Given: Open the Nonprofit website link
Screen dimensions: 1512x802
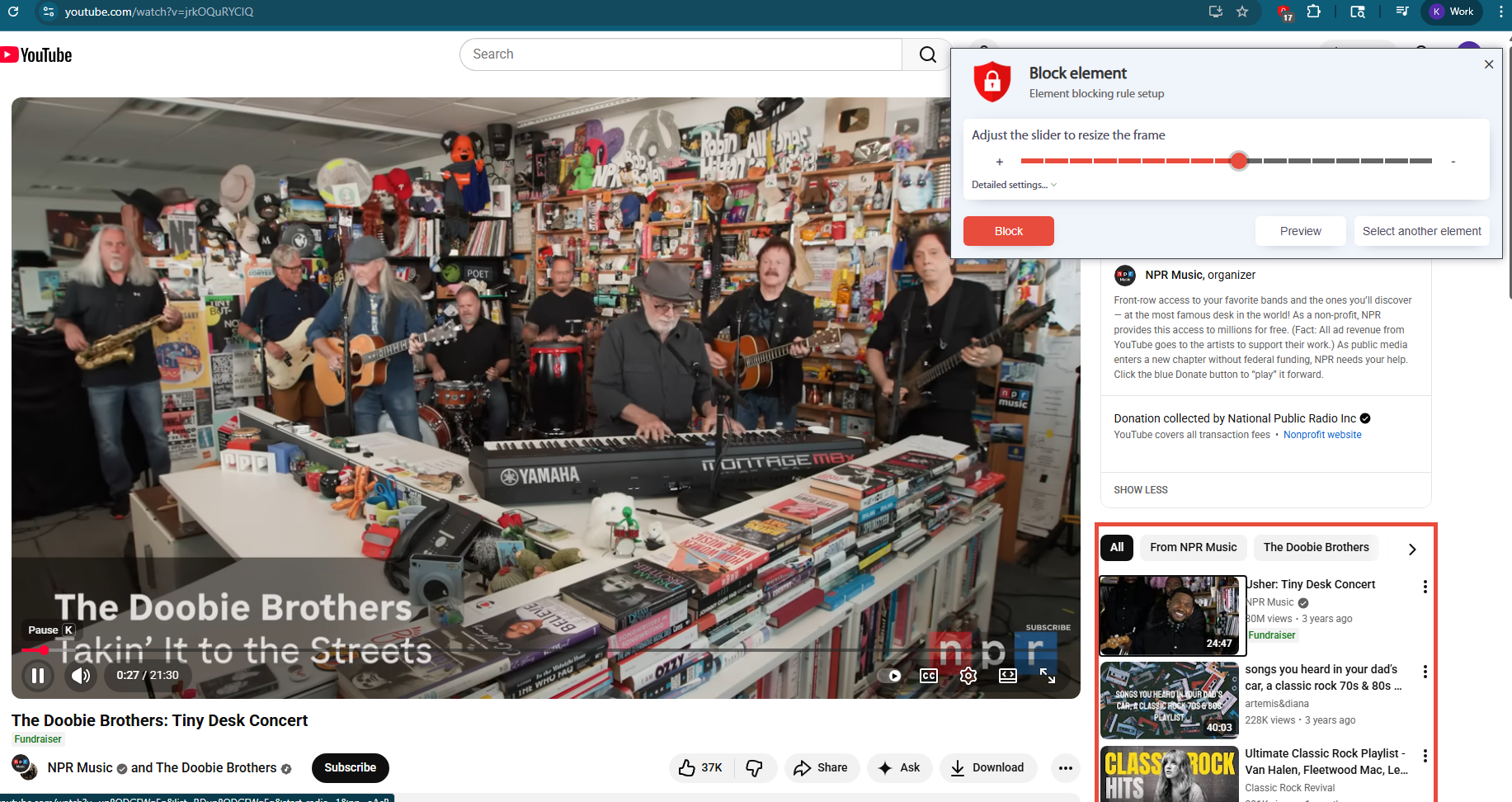Looking at the screenshot, I should click(1321, 435).
